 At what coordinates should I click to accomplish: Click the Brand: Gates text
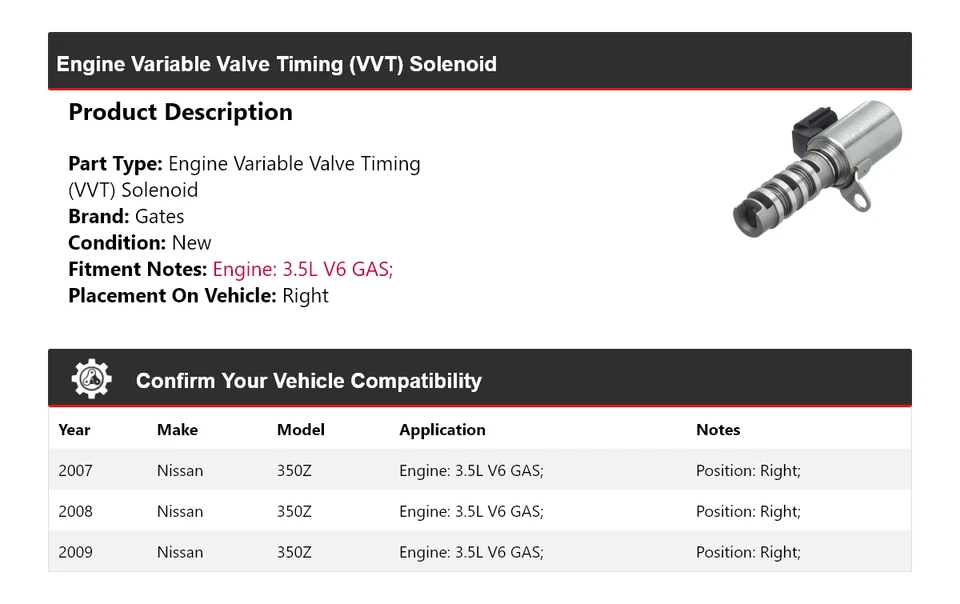(x=126, y=216)
